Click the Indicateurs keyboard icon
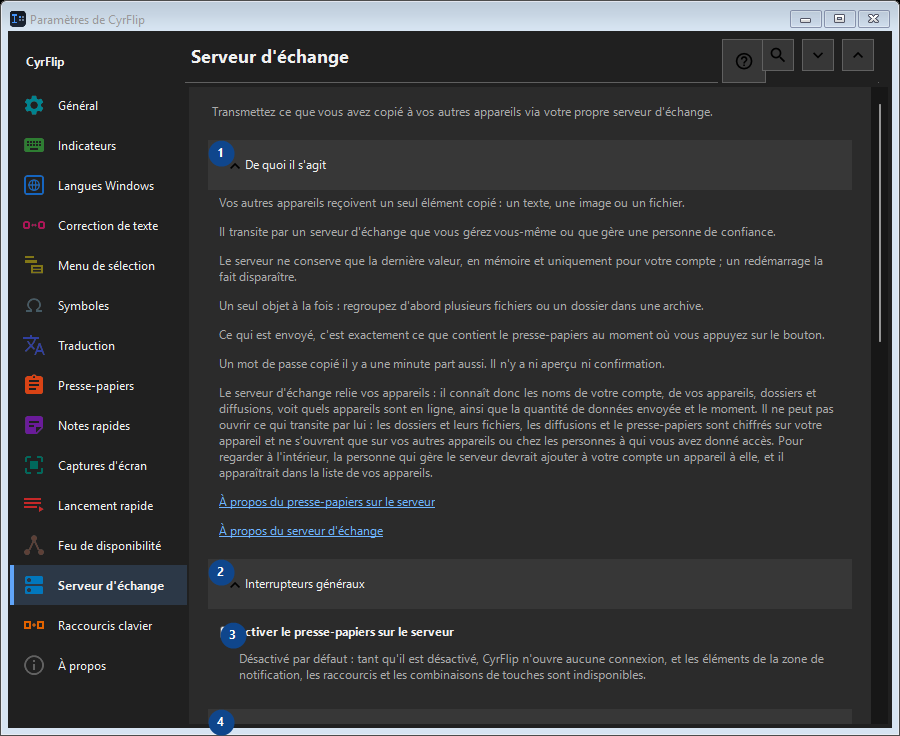 (34, 146)
